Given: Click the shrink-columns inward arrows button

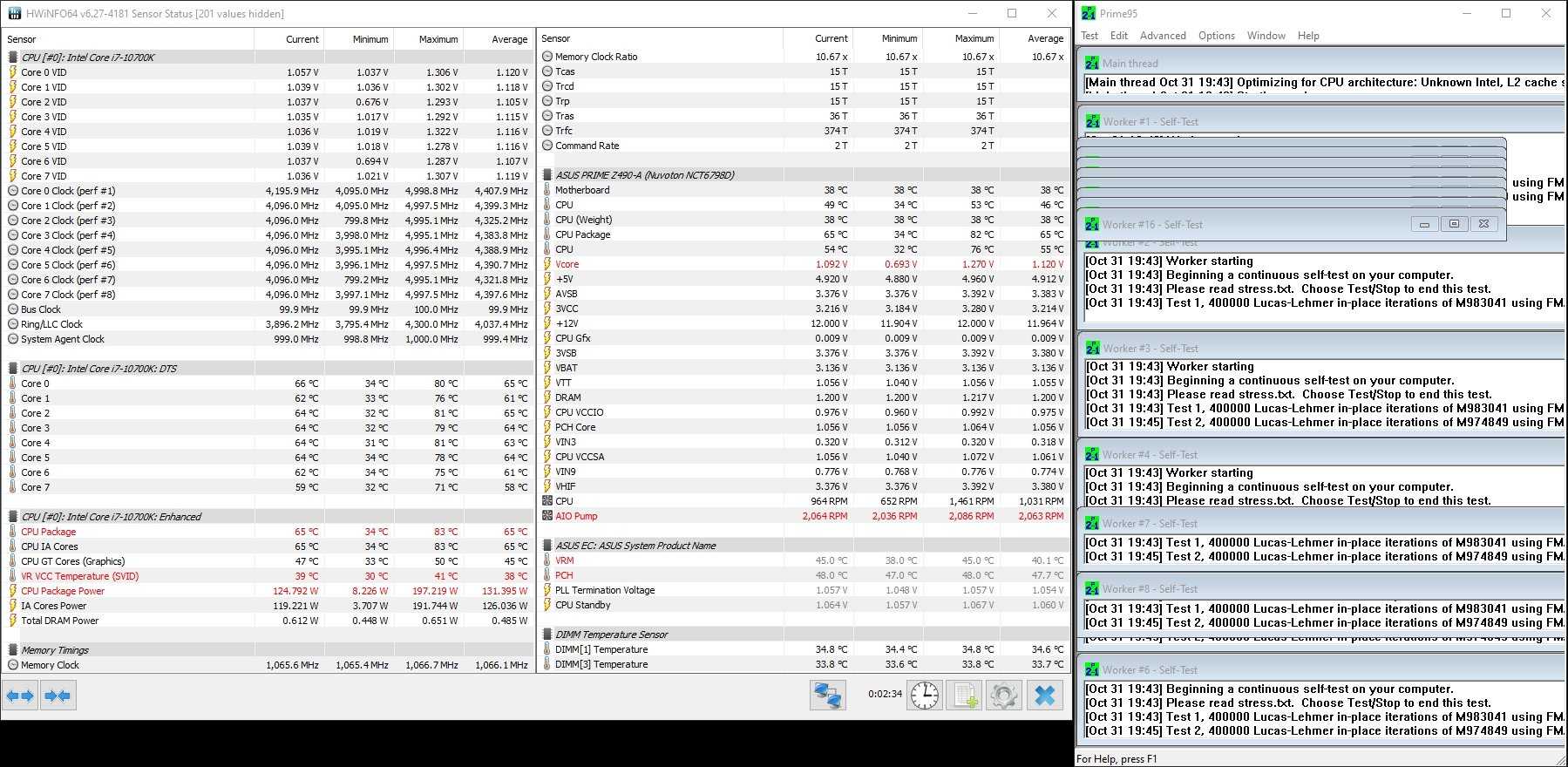Looking at the screenshot, I should click(x=58, y=696).
